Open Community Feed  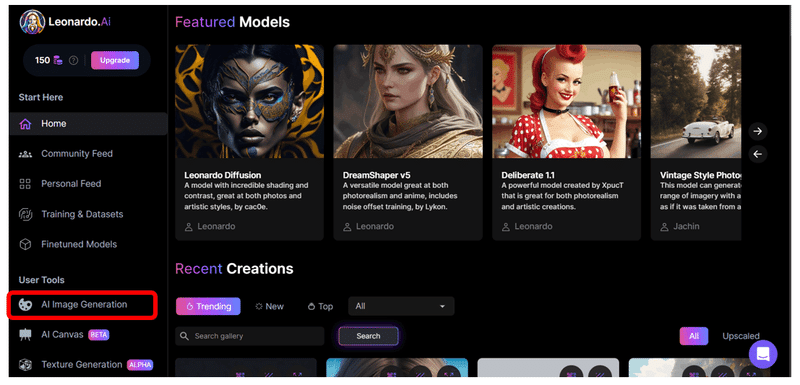point(77,153)
